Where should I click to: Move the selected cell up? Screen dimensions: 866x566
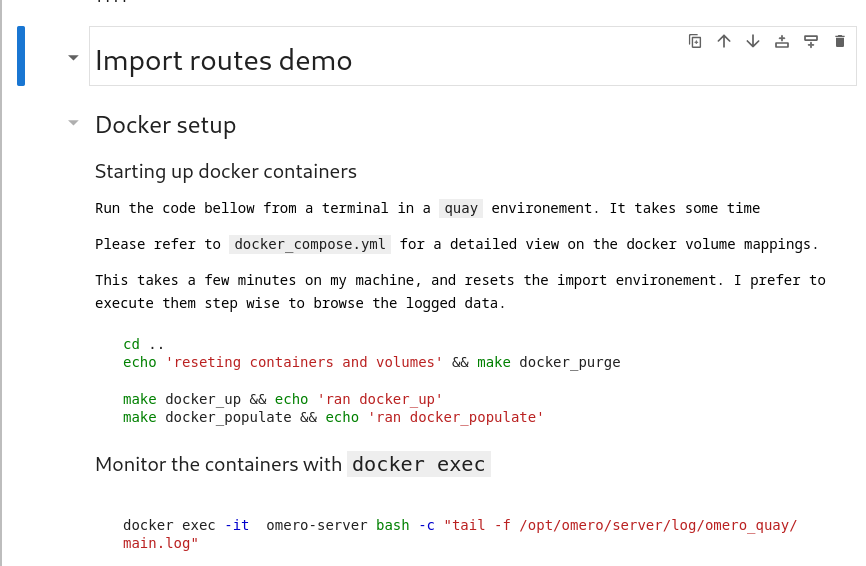[724, 41]
